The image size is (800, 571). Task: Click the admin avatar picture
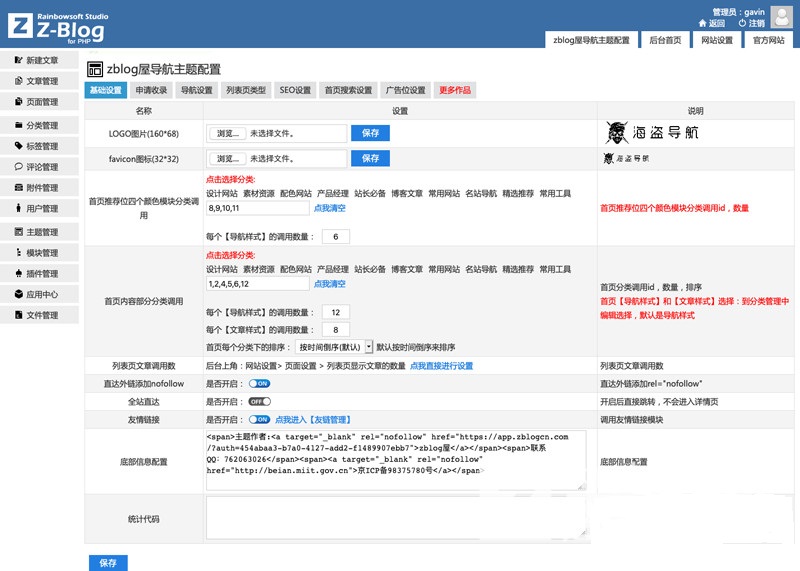pos(781,16)
